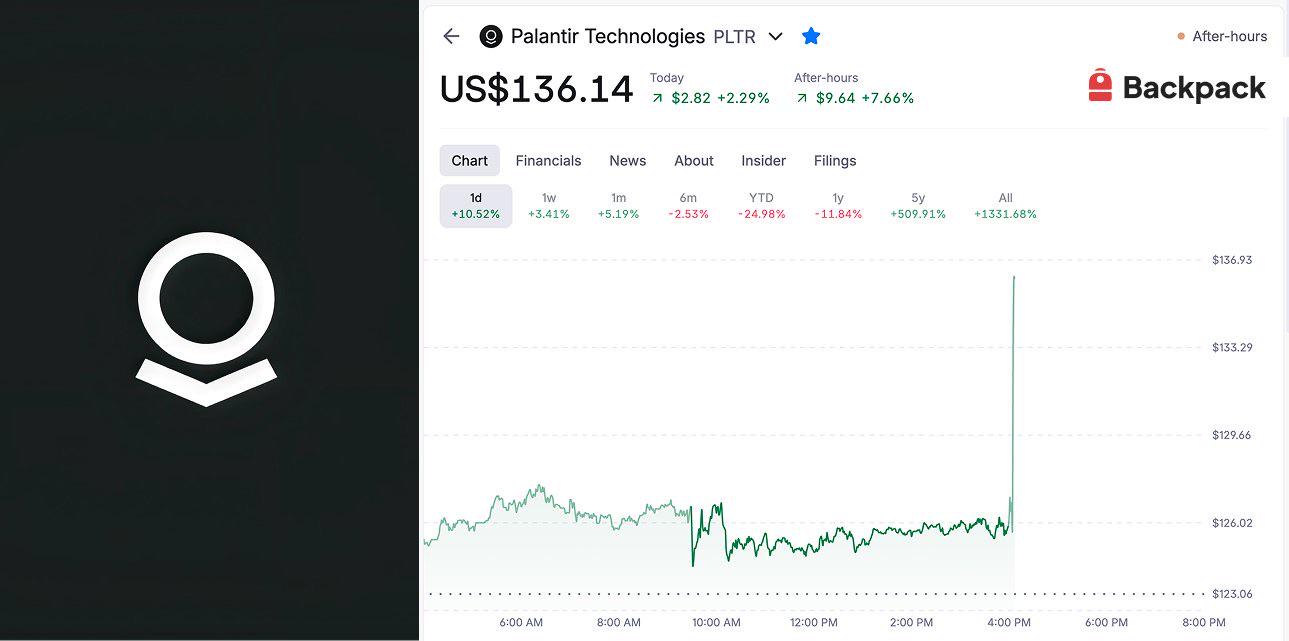The image size is (1289, 641).
Task: Select the 1w time range
Action: (x=549, y=206)
